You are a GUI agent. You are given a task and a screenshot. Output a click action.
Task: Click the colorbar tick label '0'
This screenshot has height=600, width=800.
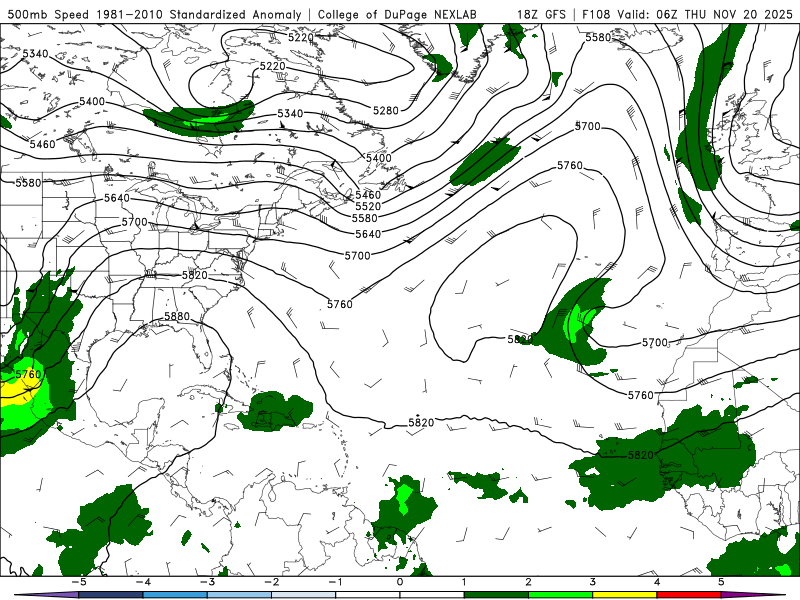point(400,582)
